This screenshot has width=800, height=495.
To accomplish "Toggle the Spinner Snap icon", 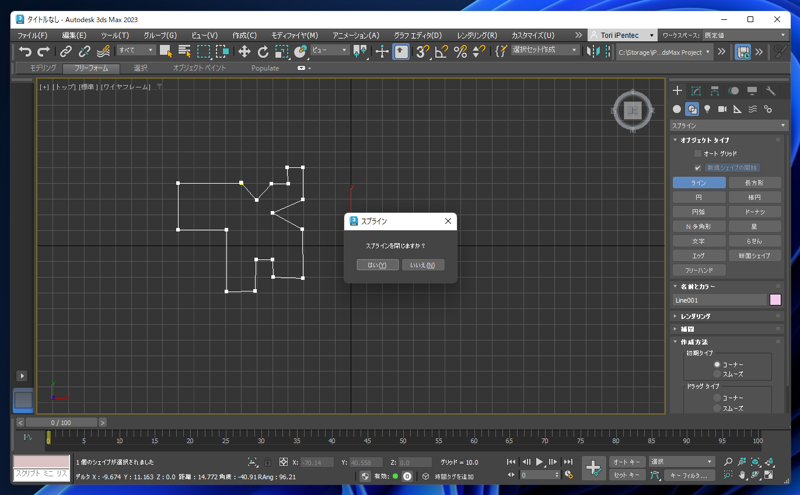I will [479, 52].
